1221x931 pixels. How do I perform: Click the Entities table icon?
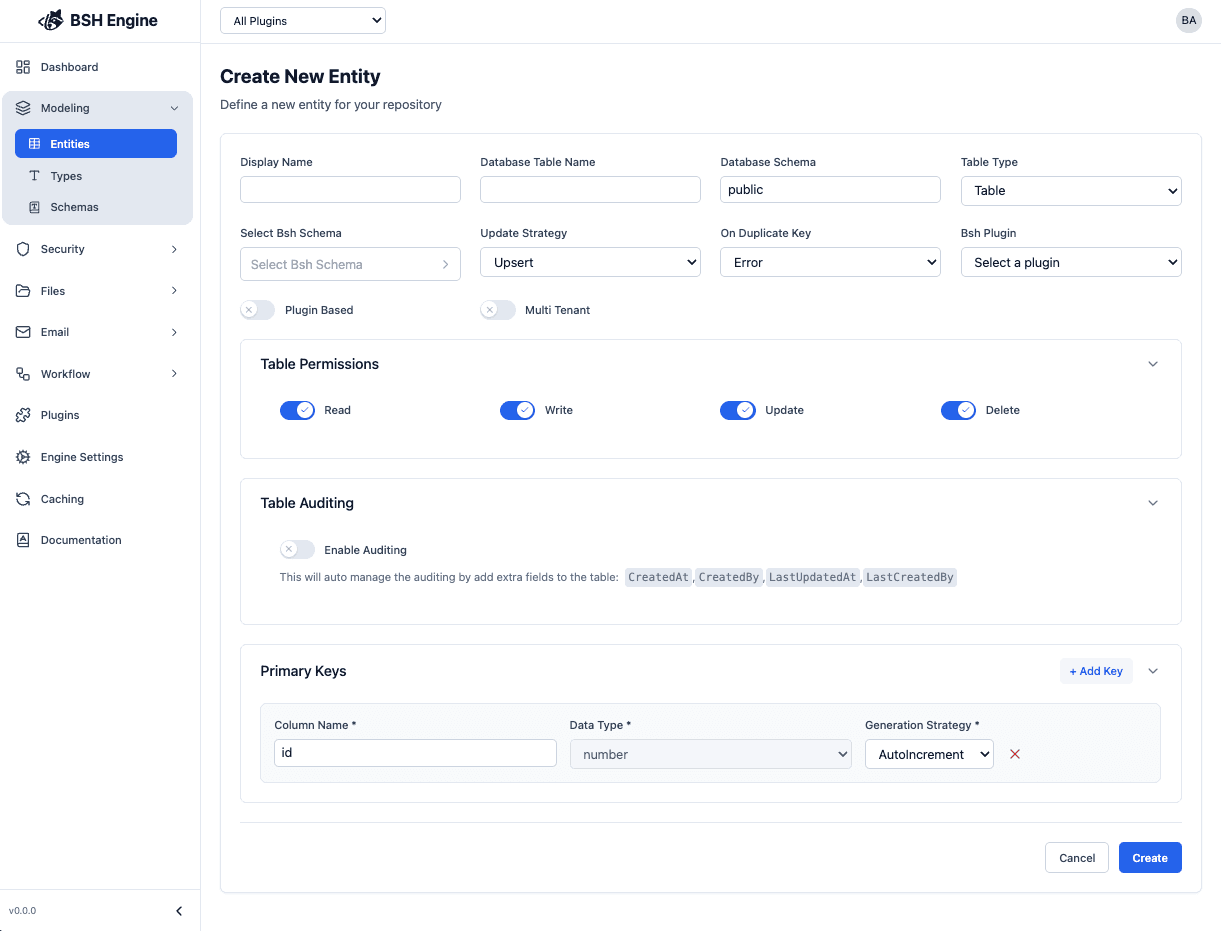pyautogui.click(x=35, y=144)
